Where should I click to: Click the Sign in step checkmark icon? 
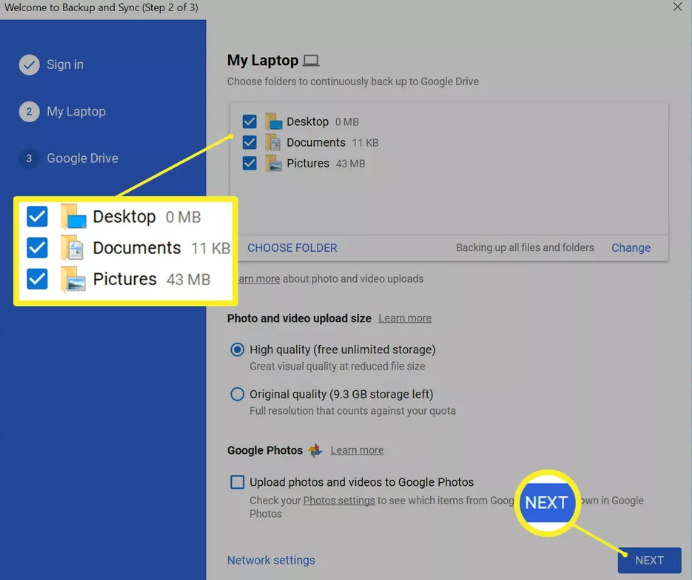[29, 65]
